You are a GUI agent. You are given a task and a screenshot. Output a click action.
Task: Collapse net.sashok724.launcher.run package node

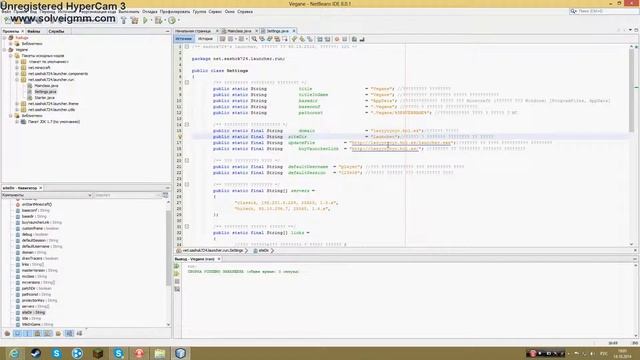coord(17,80)
